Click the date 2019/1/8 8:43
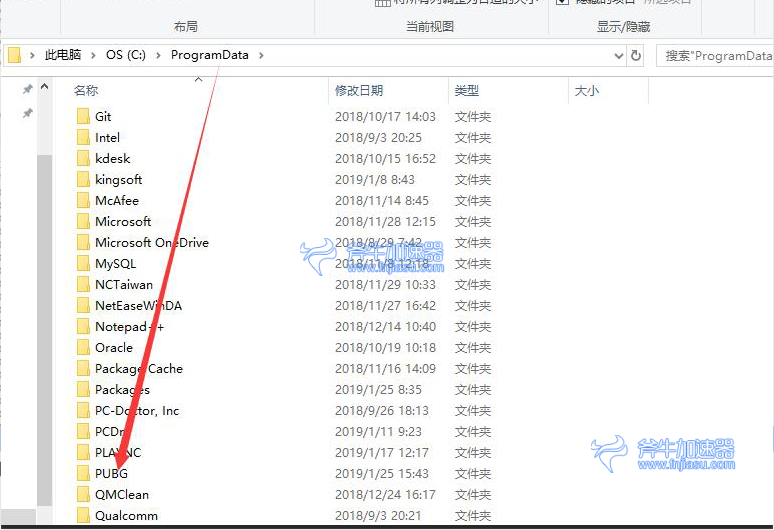The height and width of the screenshot is (530, 774). (375, 179)
